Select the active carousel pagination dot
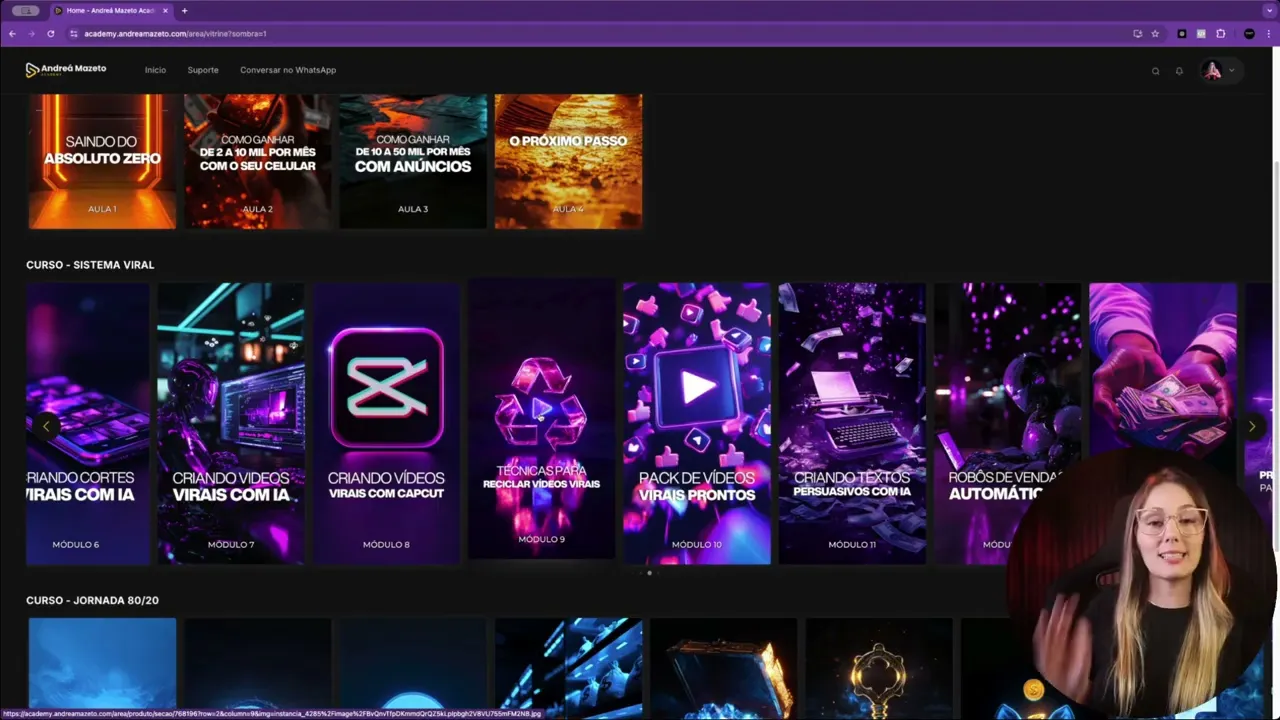 click(x=650, y=573)
